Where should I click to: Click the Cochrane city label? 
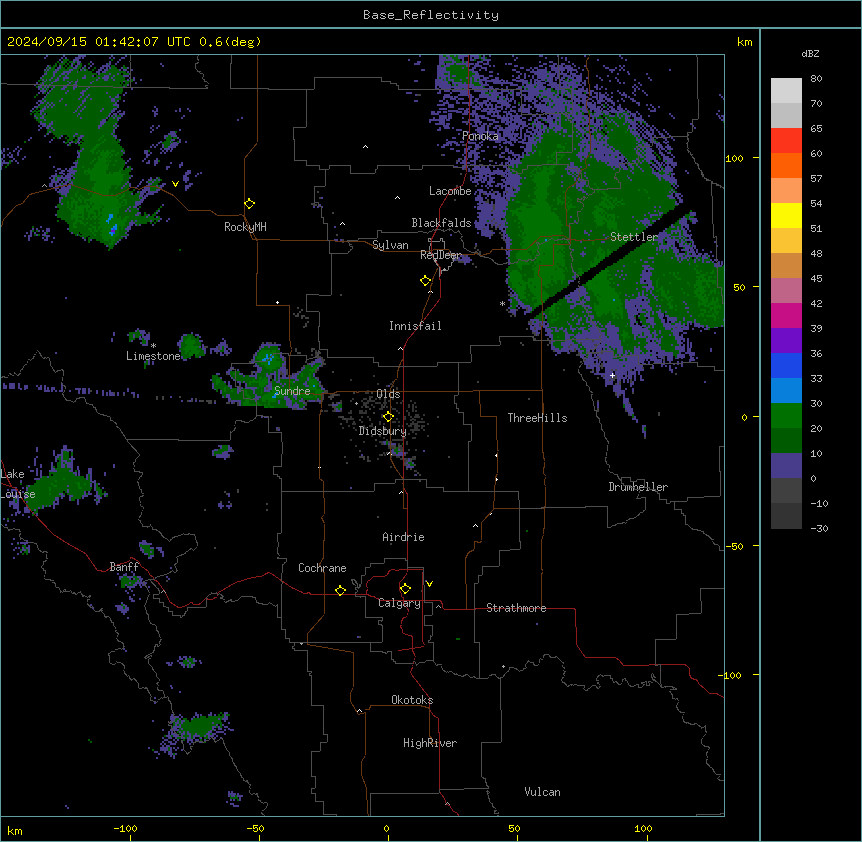322,568
